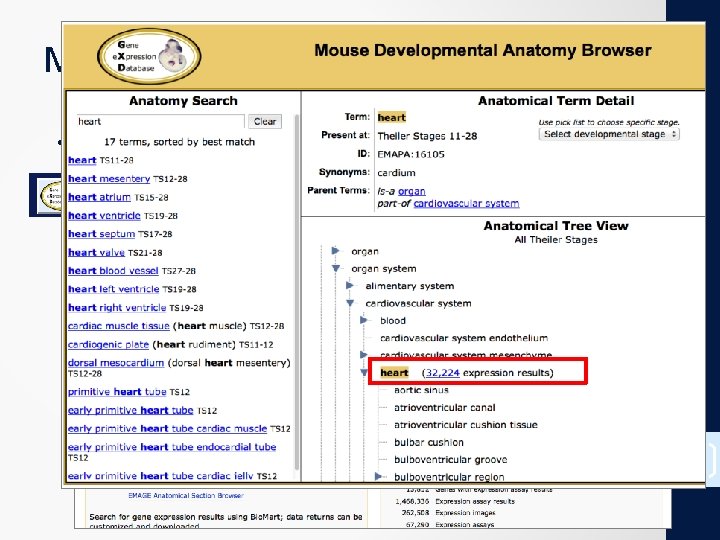Collapse the 'cardiovascular system' tree node
This screenshot has height=540, width=720.
[x=350, y=303]
